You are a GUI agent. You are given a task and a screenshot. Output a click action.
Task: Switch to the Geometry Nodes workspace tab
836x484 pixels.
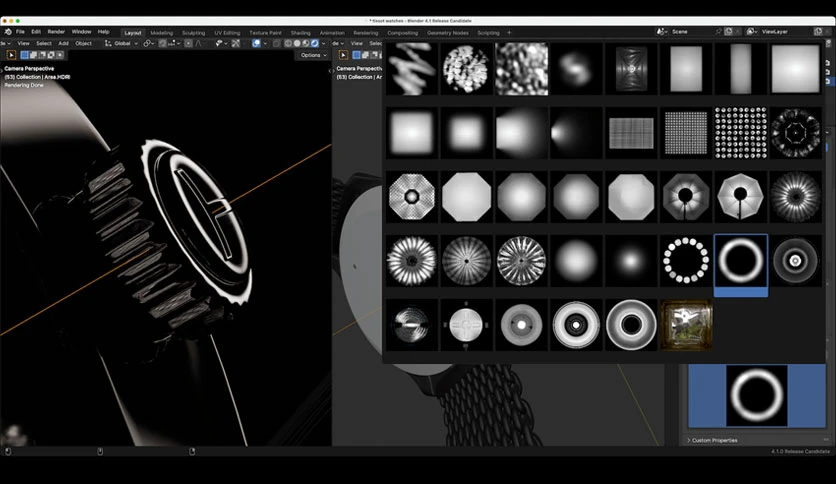448,33
